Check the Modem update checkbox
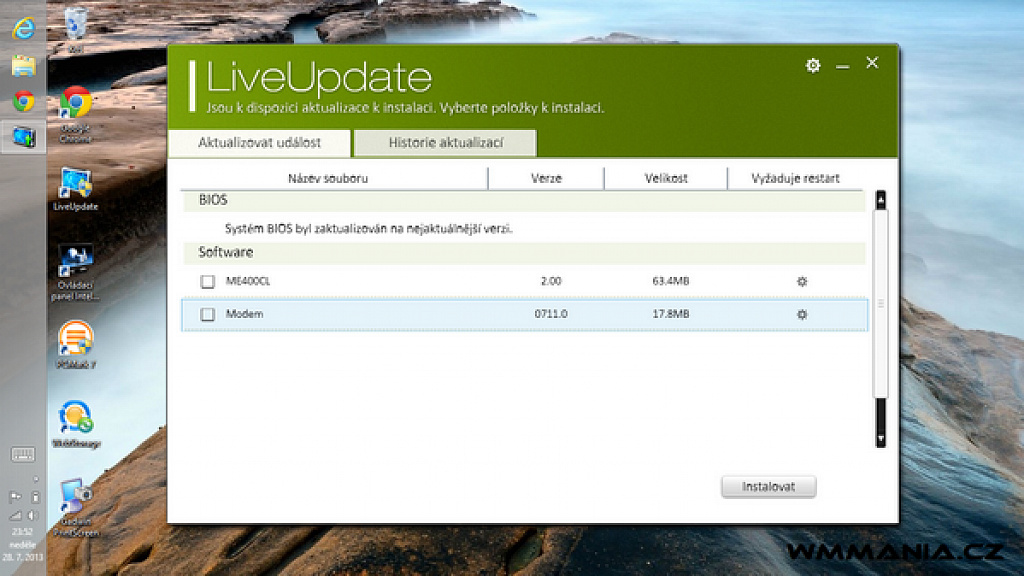This screenshot has width=1024, height=576. 208,315
